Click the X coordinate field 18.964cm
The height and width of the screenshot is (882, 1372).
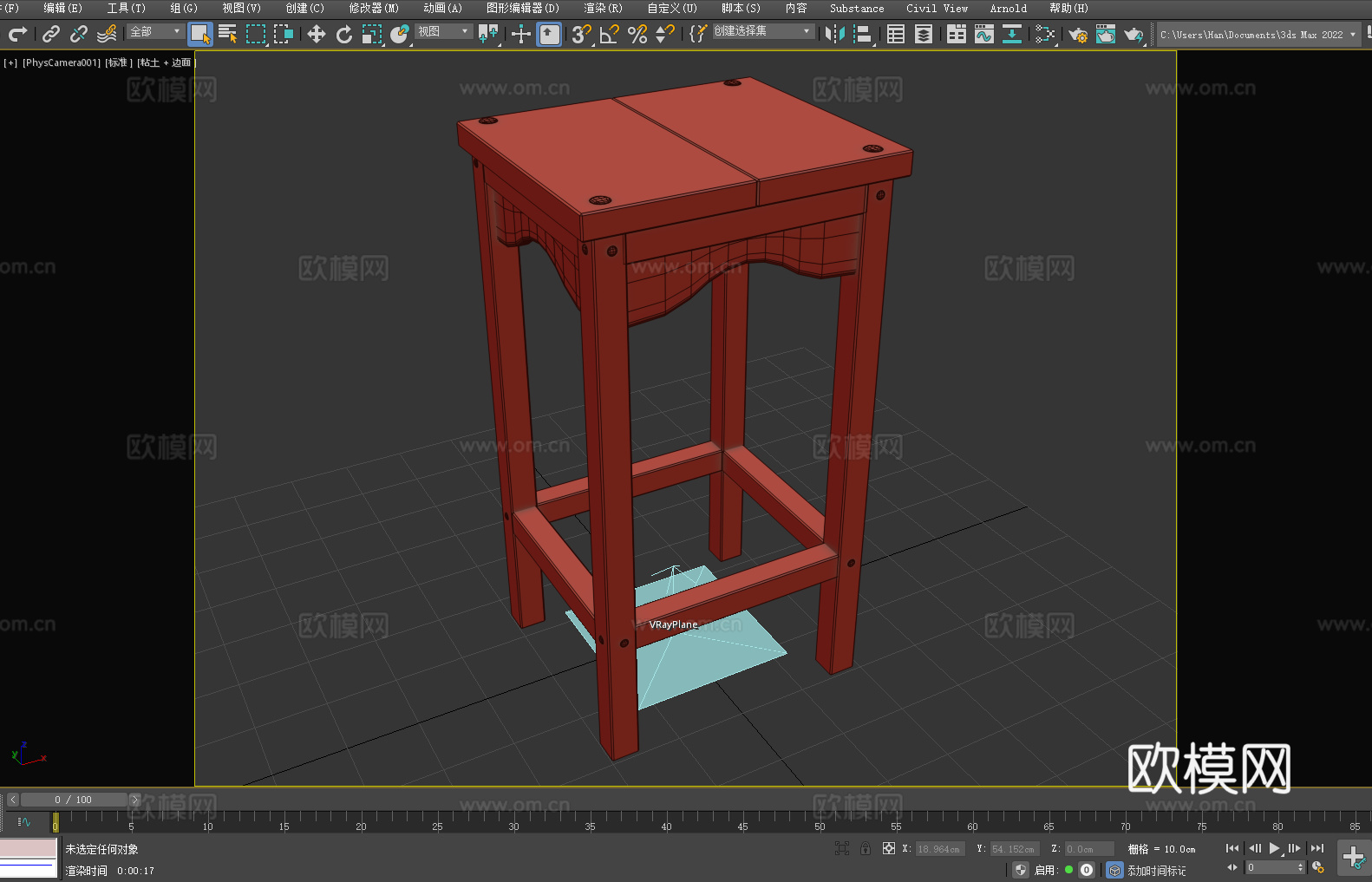940,849
